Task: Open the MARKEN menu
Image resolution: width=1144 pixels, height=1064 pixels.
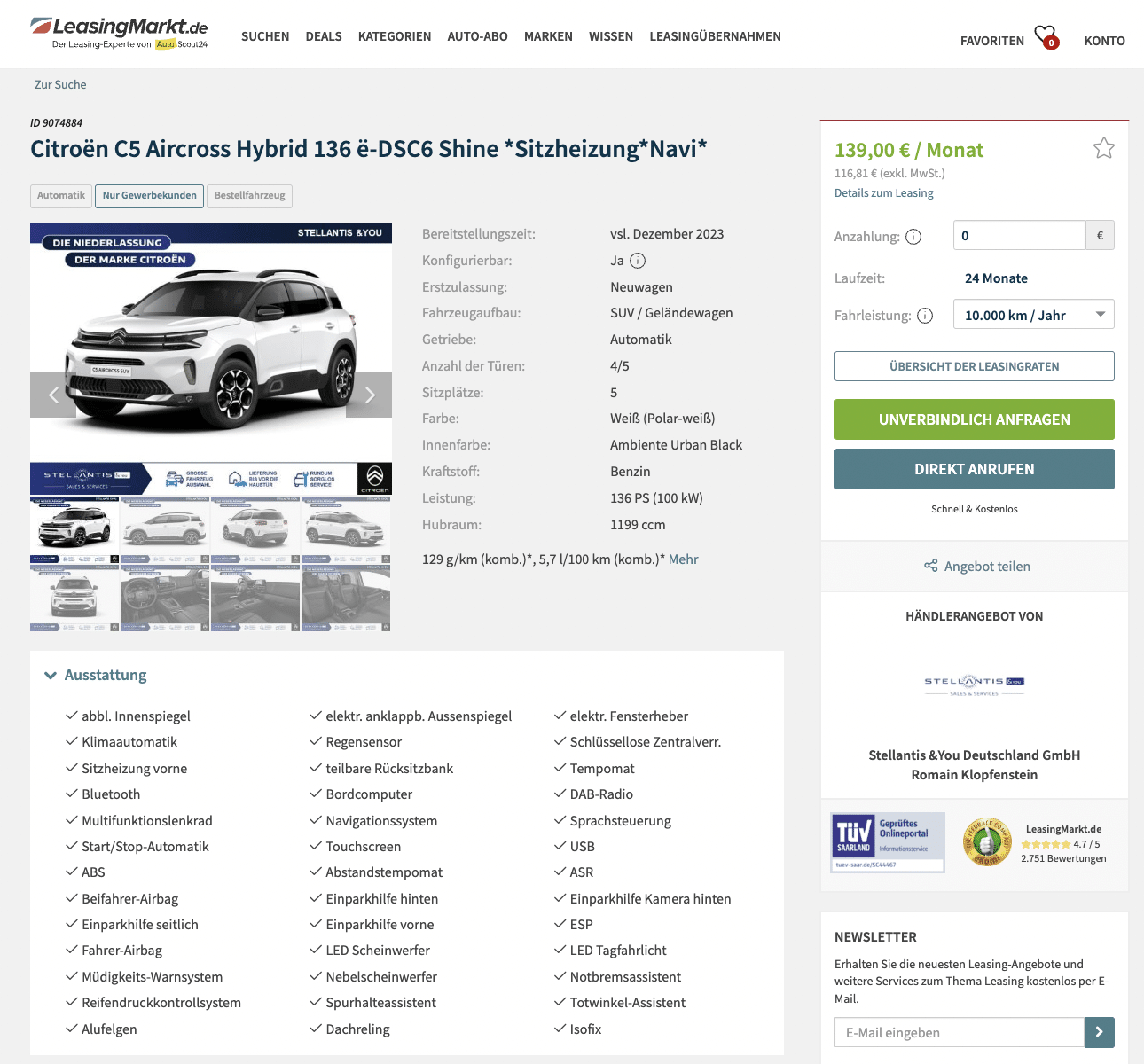Action: (x=548, y=36)
